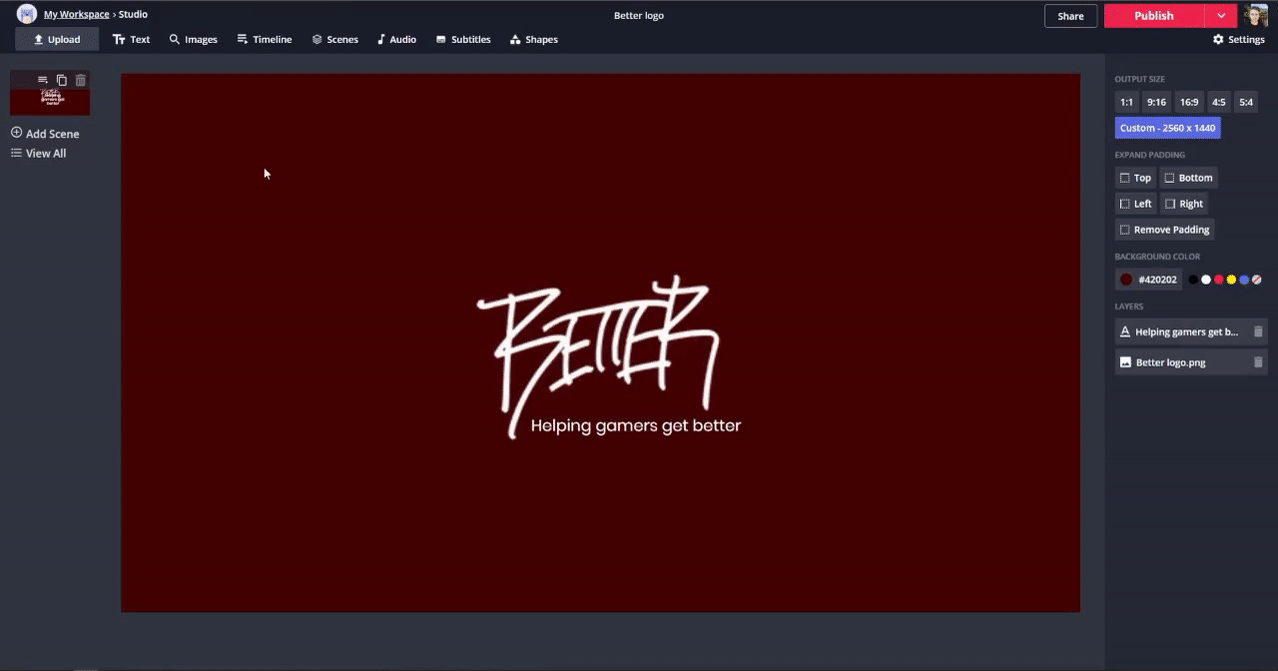Open the Custom 2560 x 1440 size option
The width and height of the screenshot is (1278, 671).
click(x=1167, y=128)
